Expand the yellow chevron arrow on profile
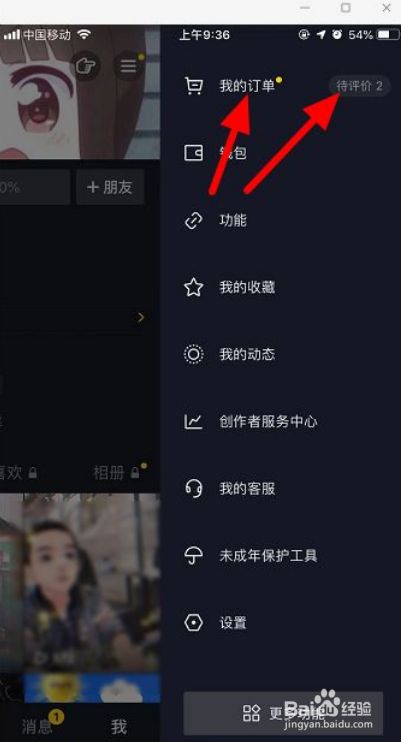Image resolution: width=401 pixels, height=742 pixels. pyautogui.click(x=141, y=317)
